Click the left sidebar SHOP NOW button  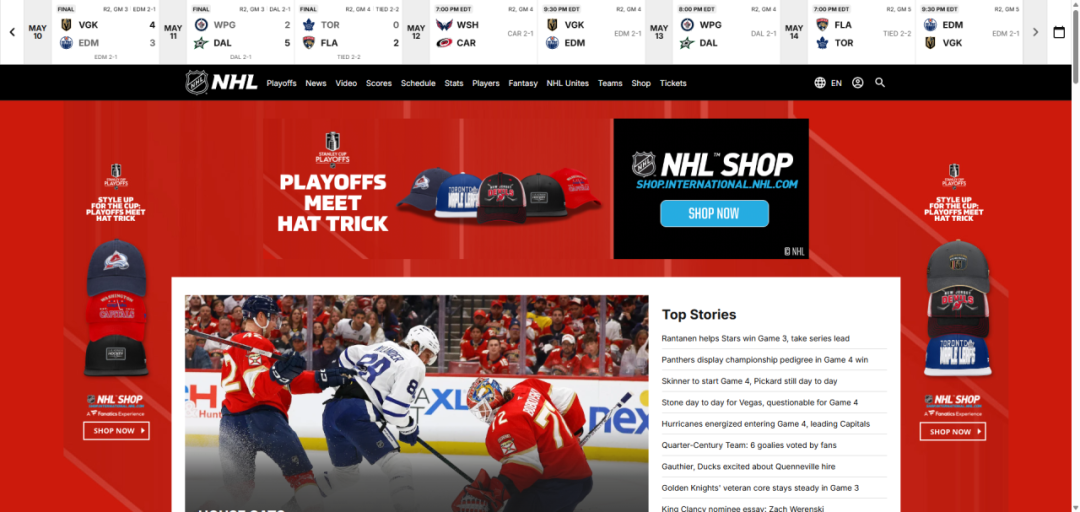[116, 431]
